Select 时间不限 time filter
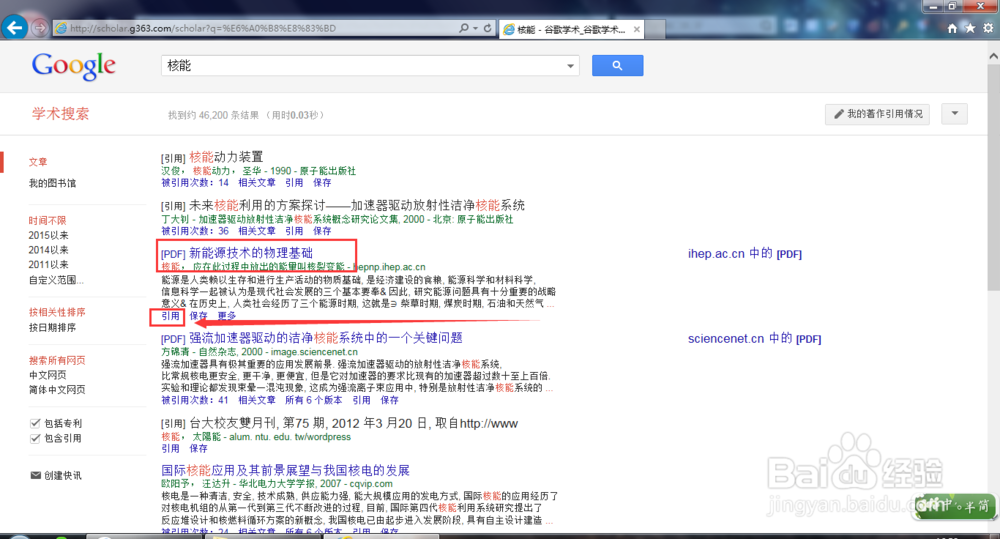The image size is (1000, 539). click(47, 220)
